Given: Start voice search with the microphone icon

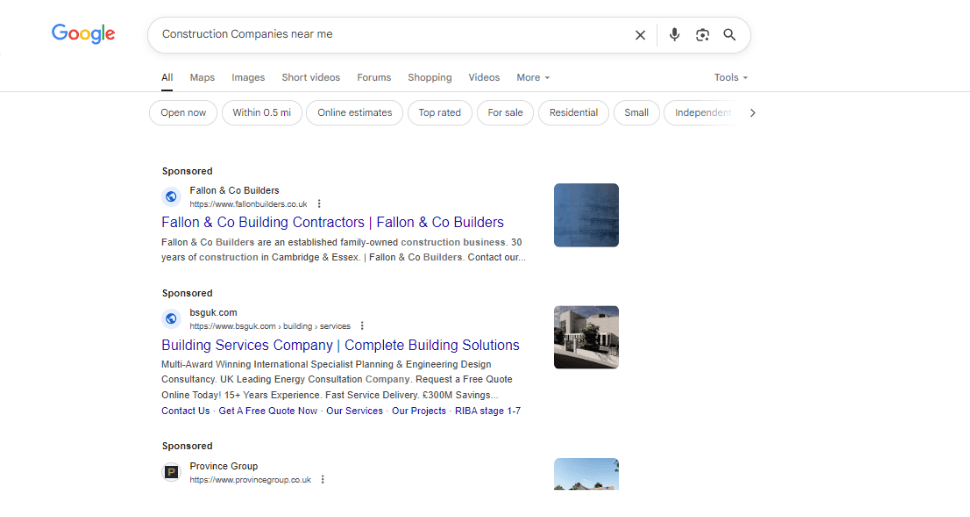Looking at the screenshot, I should (674, 35).
